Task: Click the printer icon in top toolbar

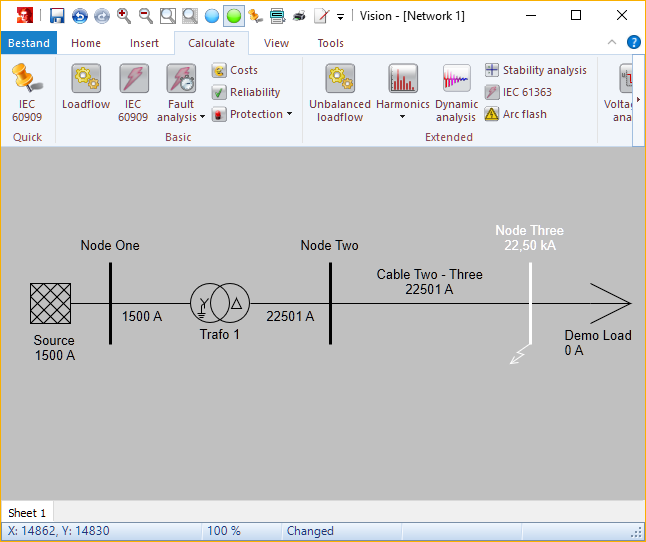Action: click(x=300, y=16)
